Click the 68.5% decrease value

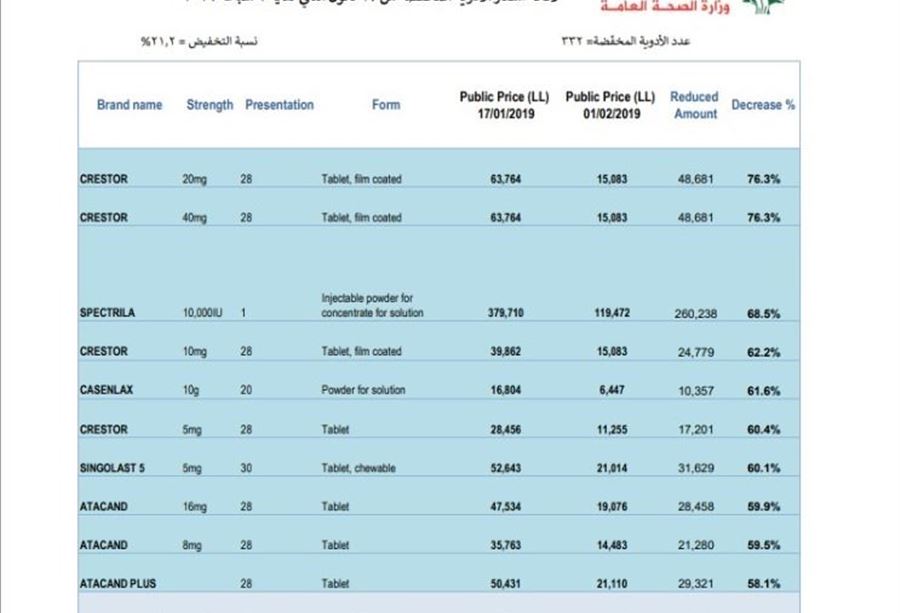[763, 313]
